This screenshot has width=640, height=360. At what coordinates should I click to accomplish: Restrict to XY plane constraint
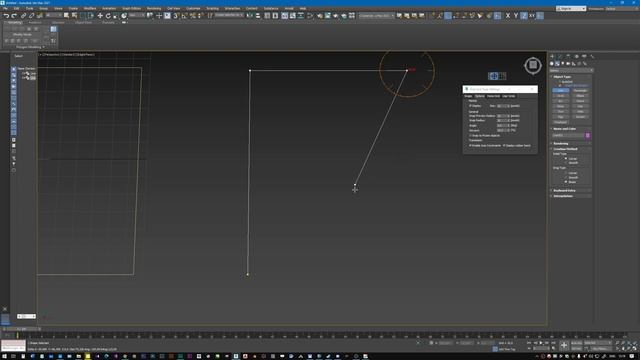click(532, 16)
